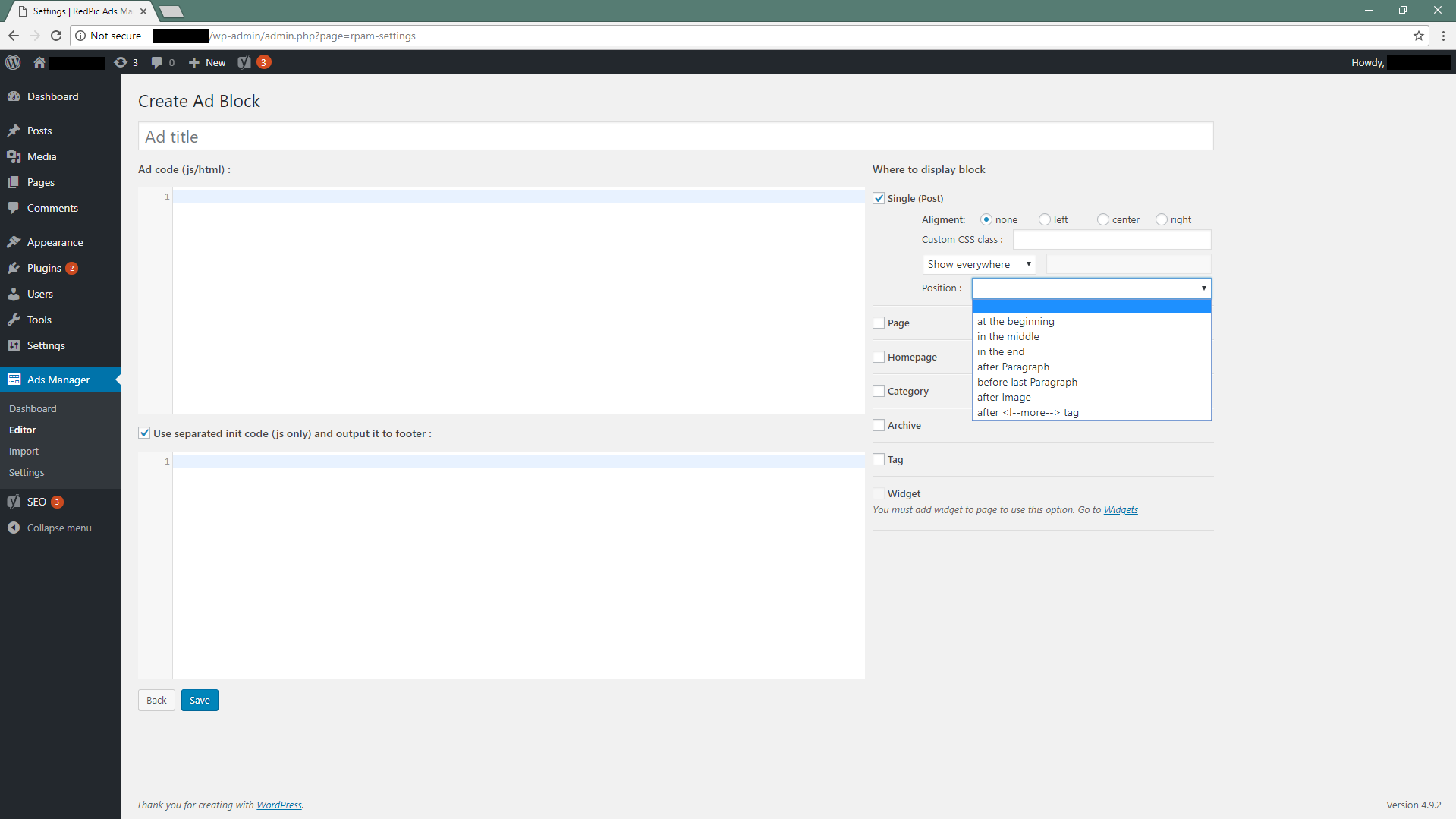Click the Posts pushpin icon

tap(14, 131)
